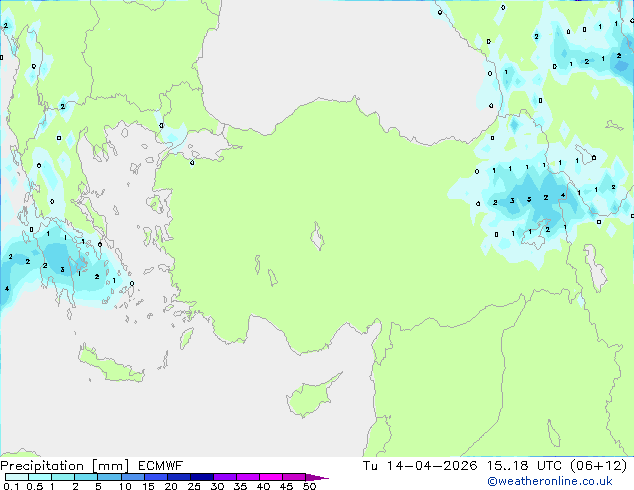The height and width of the screenshot is (490, 634).
Task: Click the 1–2 mm legend color box
Action: pyautogui.click(x=63, y=477)
